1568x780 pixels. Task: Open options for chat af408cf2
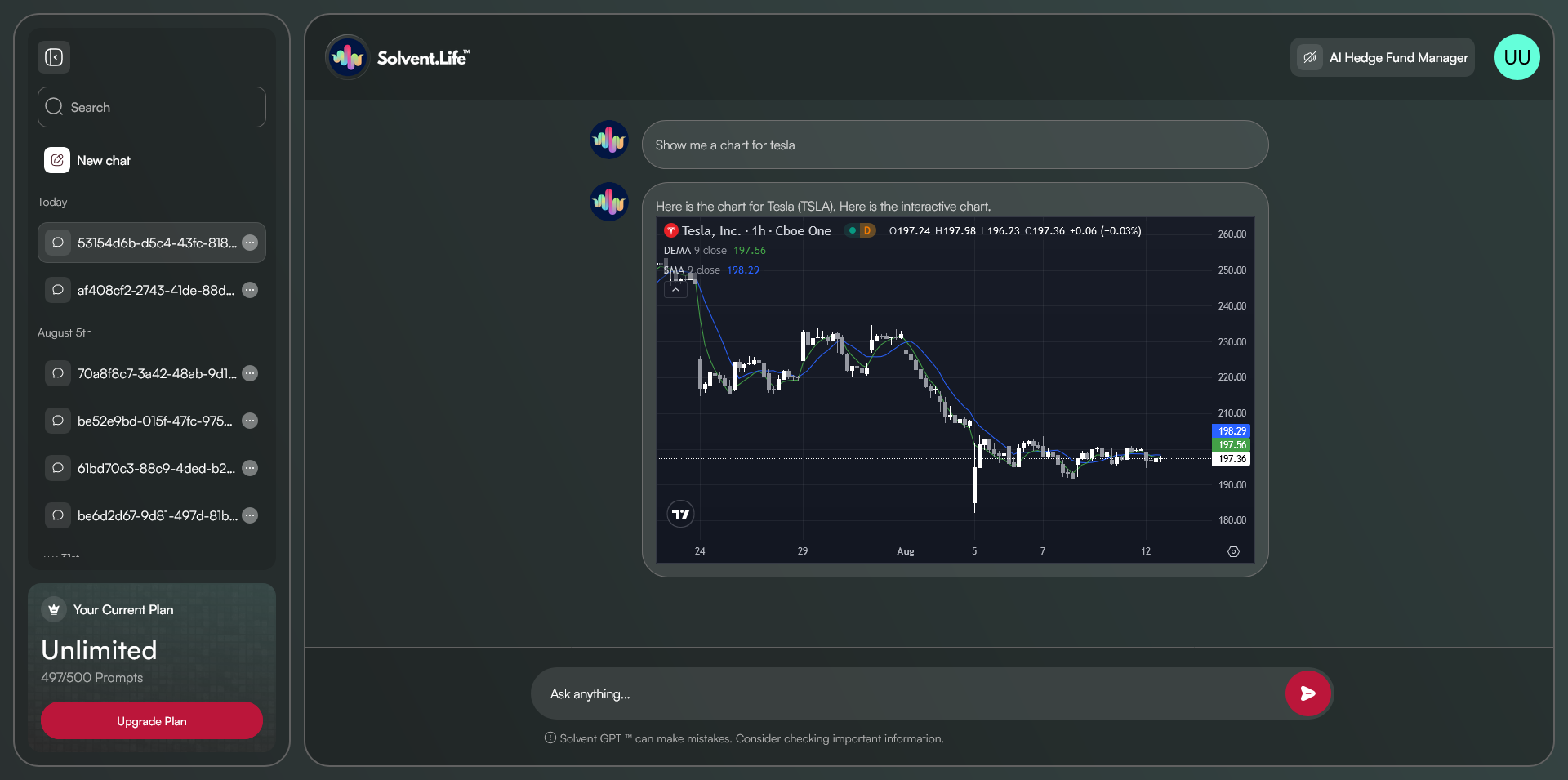(250, 290)
